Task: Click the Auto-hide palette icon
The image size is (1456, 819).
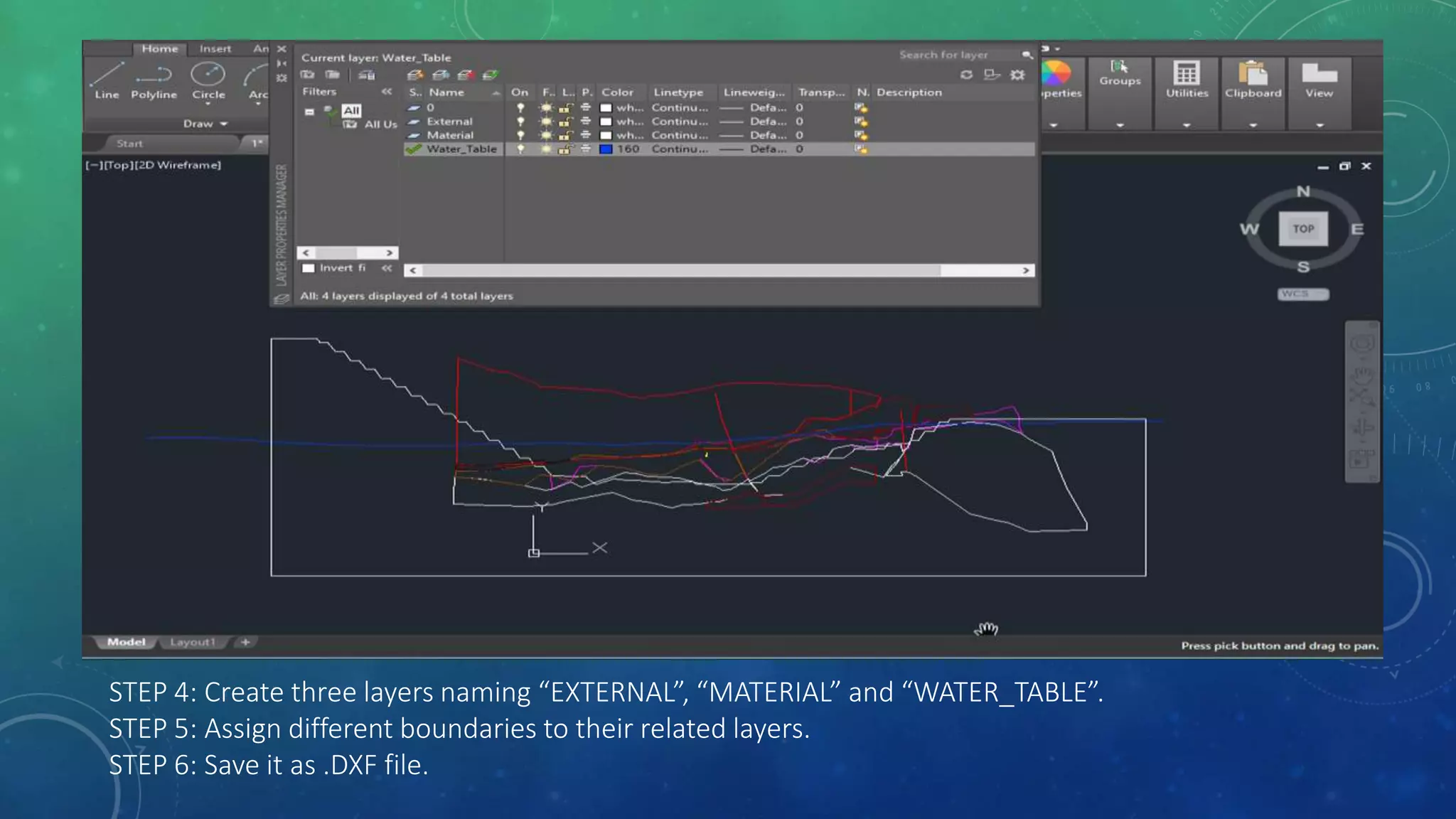Action: (282, 63)
